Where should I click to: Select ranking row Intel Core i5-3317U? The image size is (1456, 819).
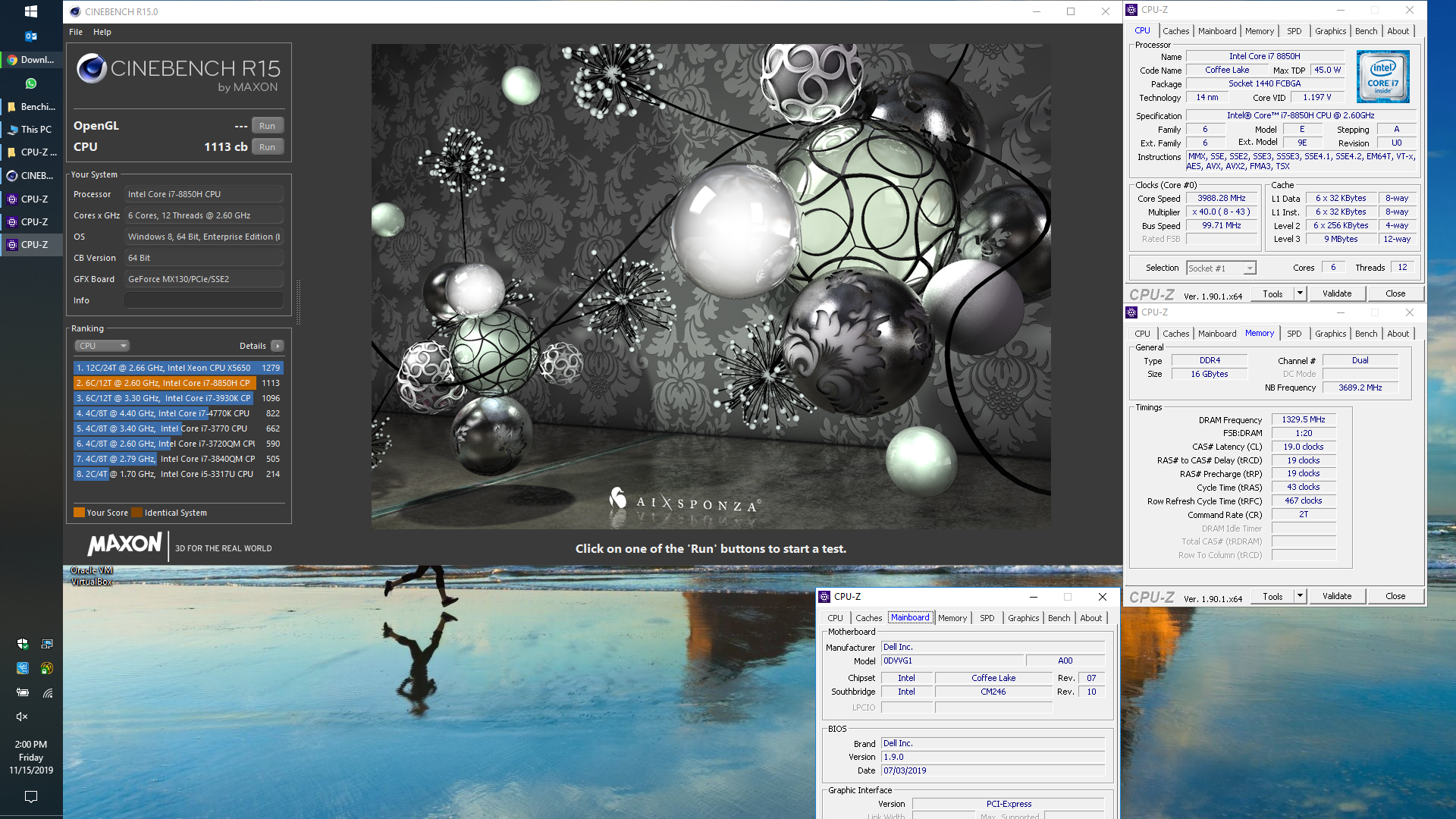pyautogui.click(x=178, y=474)
